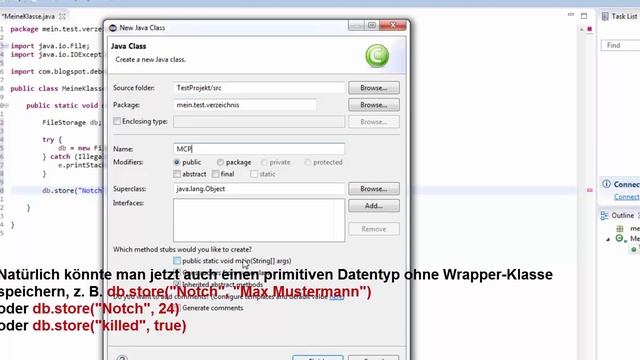Select the class icon in Outline tree
The width and height of the screenshot is (640, 360).
[620, 238]
